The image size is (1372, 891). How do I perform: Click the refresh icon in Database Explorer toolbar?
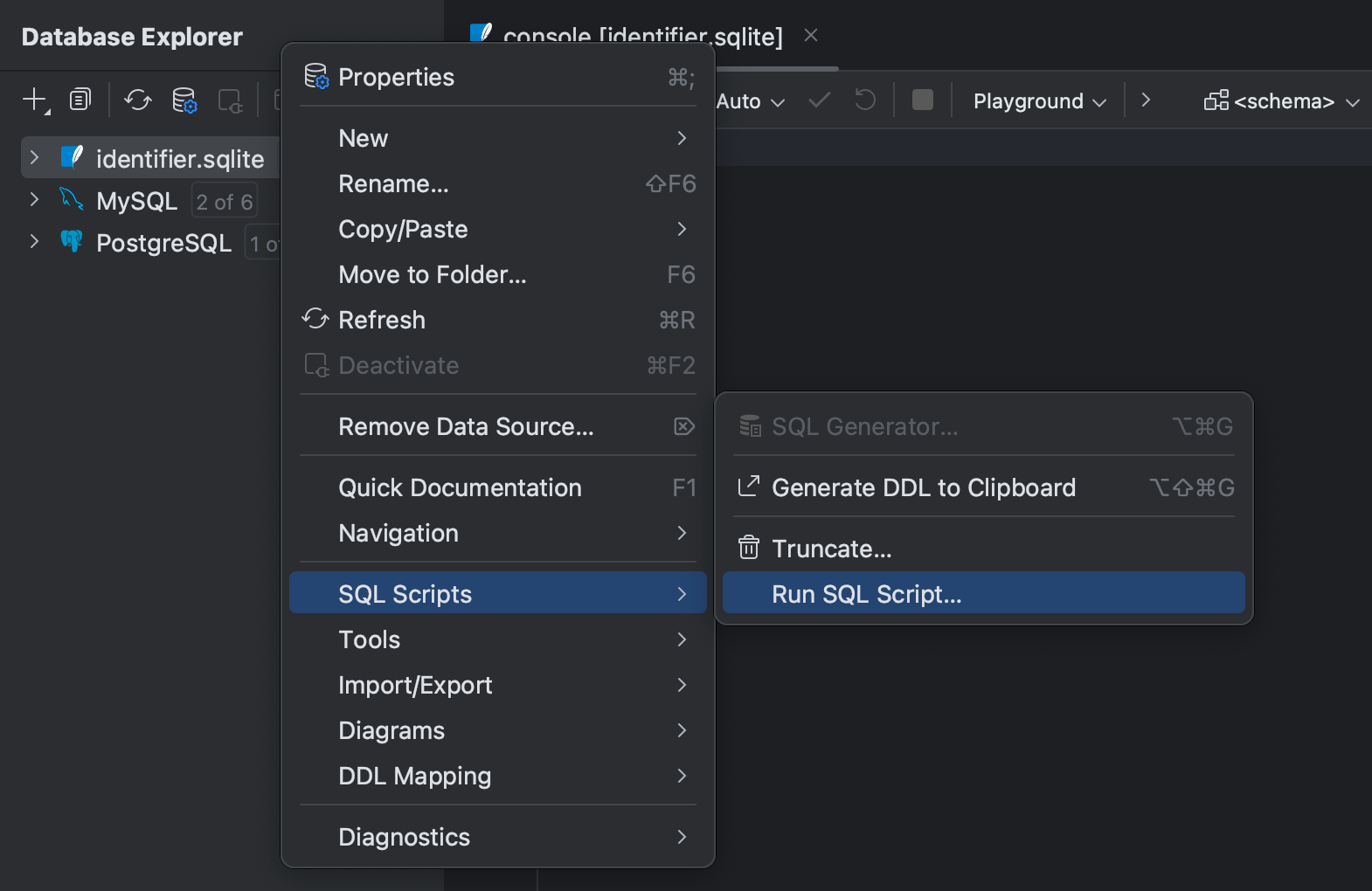(138, 100)
